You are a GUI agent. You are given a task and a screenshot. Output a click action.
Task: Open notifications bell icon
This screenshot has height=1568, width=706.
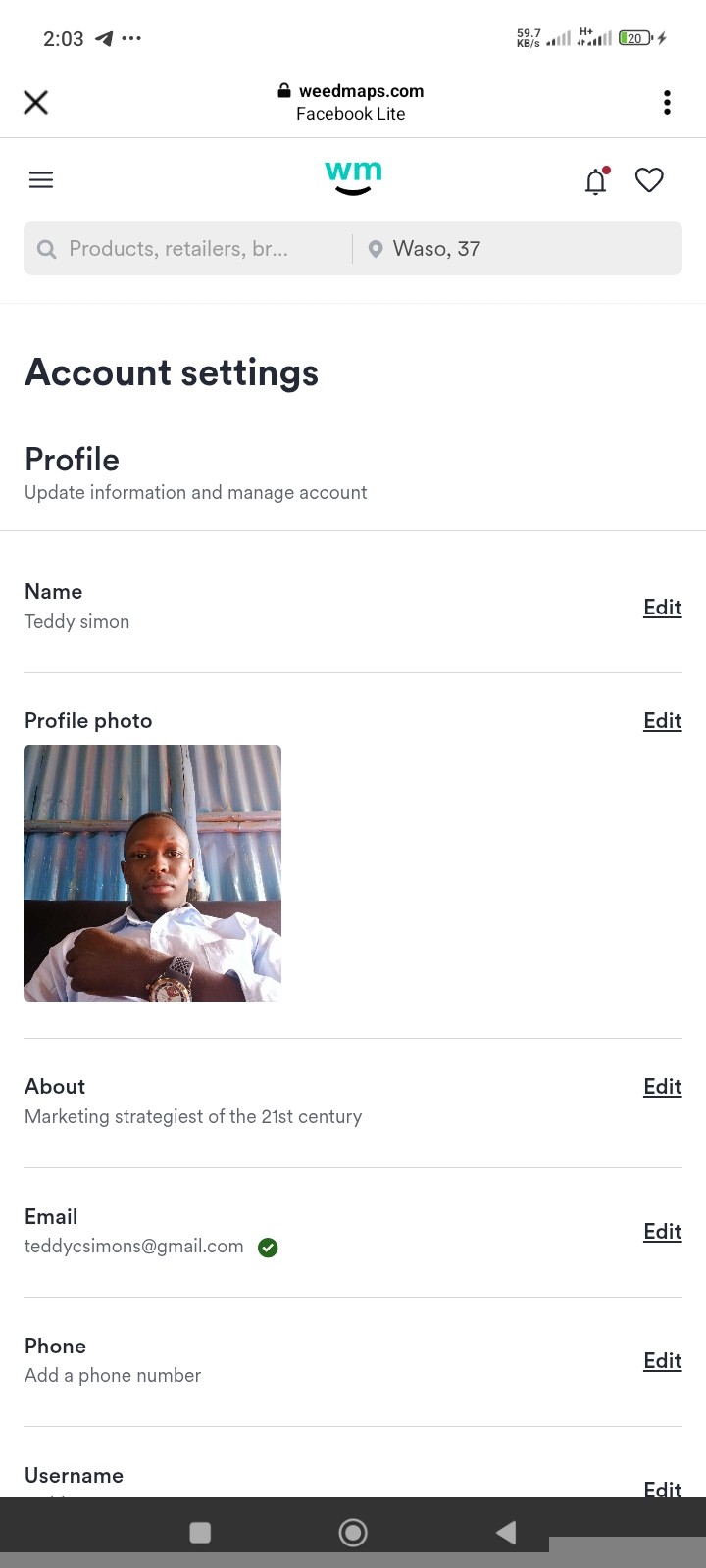tap(596, 181)
